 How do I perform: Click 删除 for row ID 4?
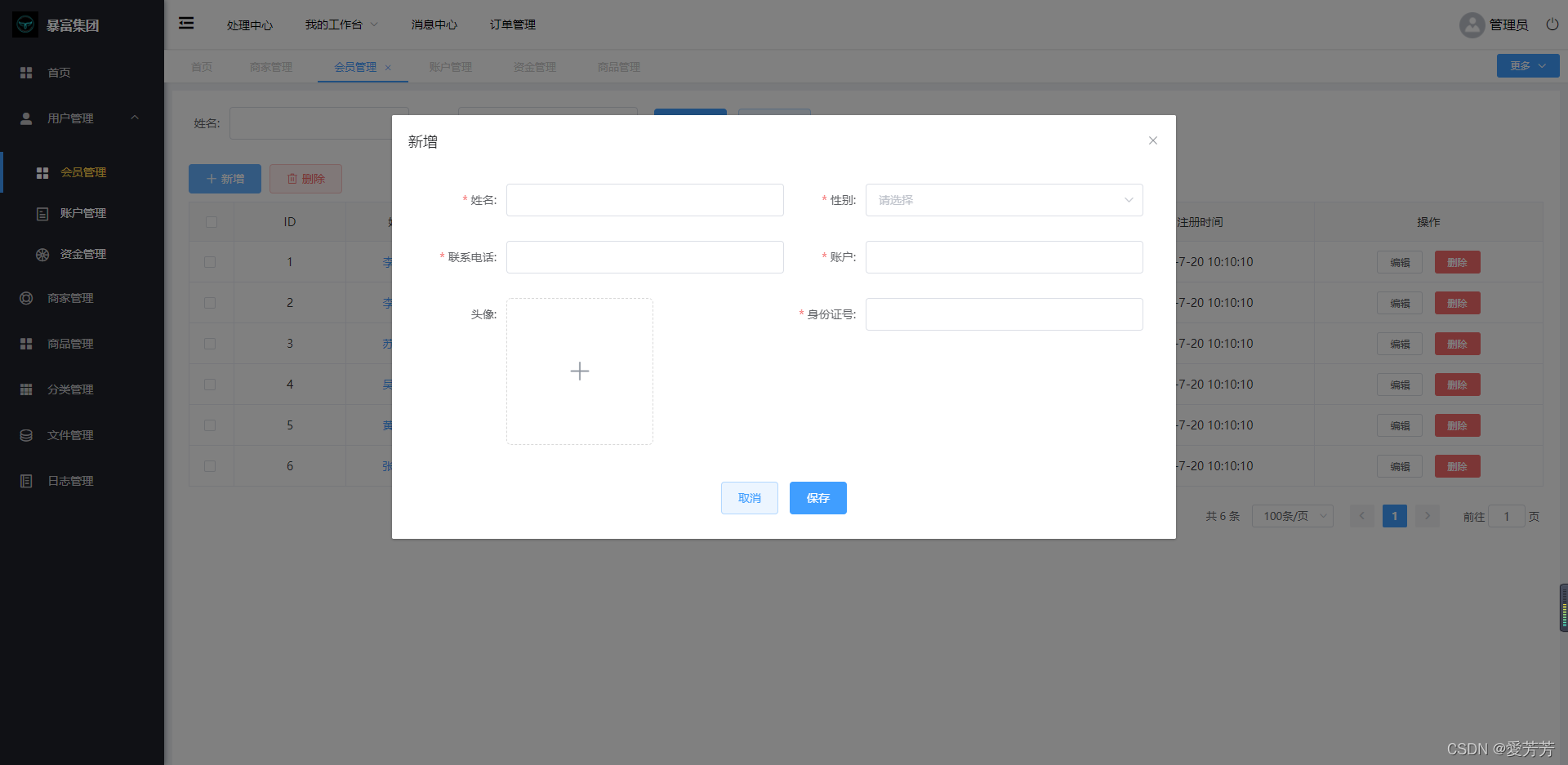pyautogui.click(x=1458, y=385)
